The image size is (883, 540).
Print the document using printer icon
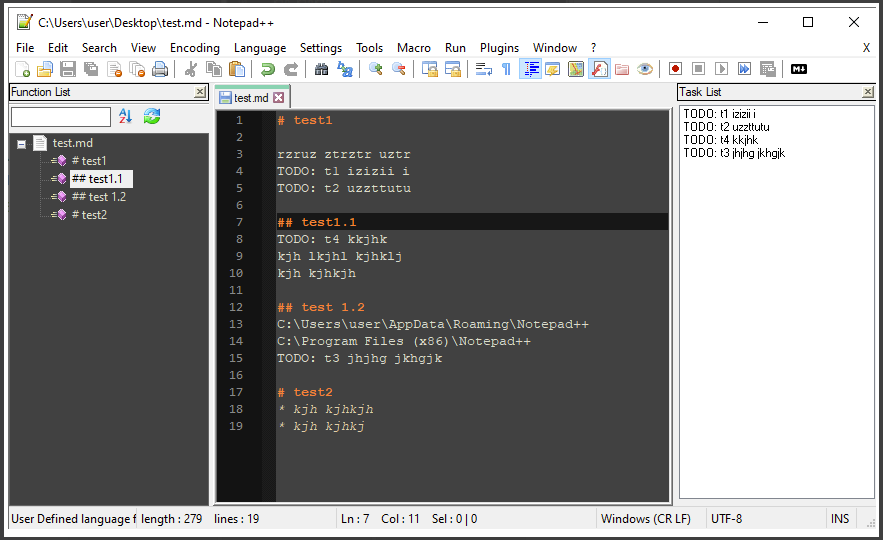coord(160,69)
